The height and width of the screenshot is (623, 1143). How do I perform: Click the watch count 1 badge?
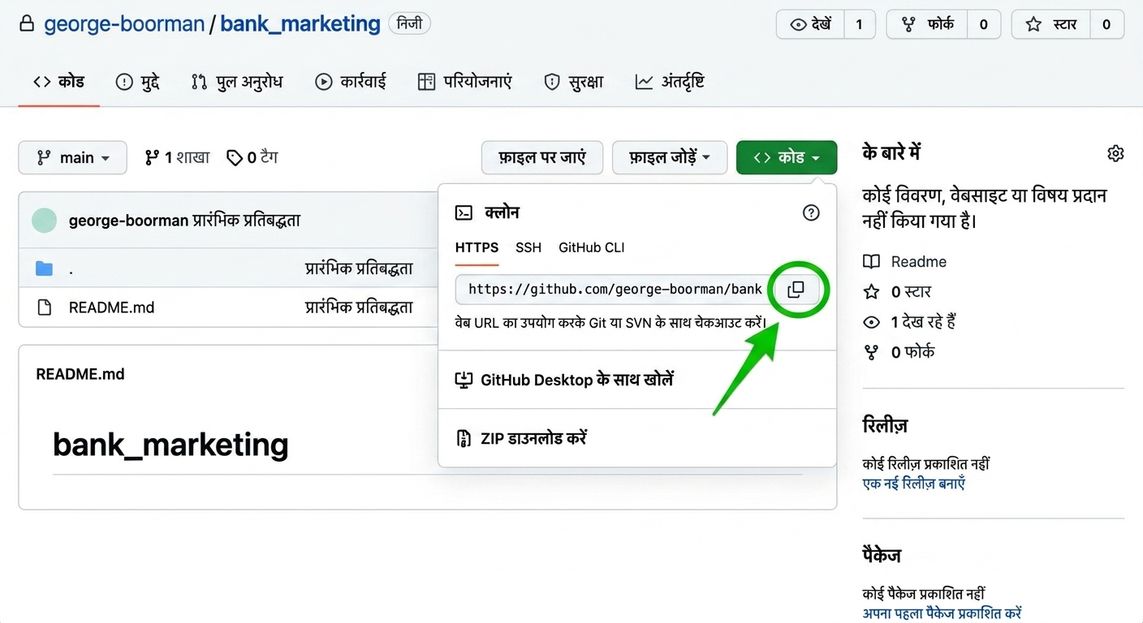click(x=859, y=24)
